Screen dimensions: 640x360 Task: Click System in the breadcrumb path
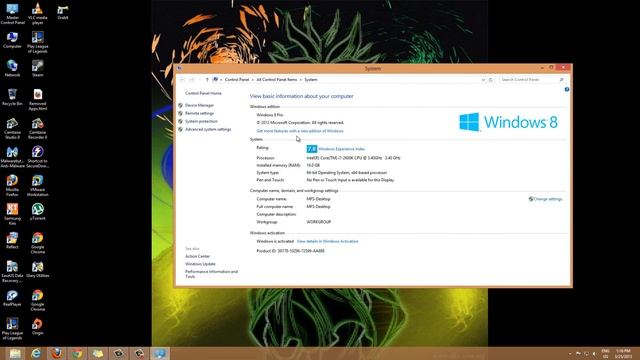click(311, 80)
